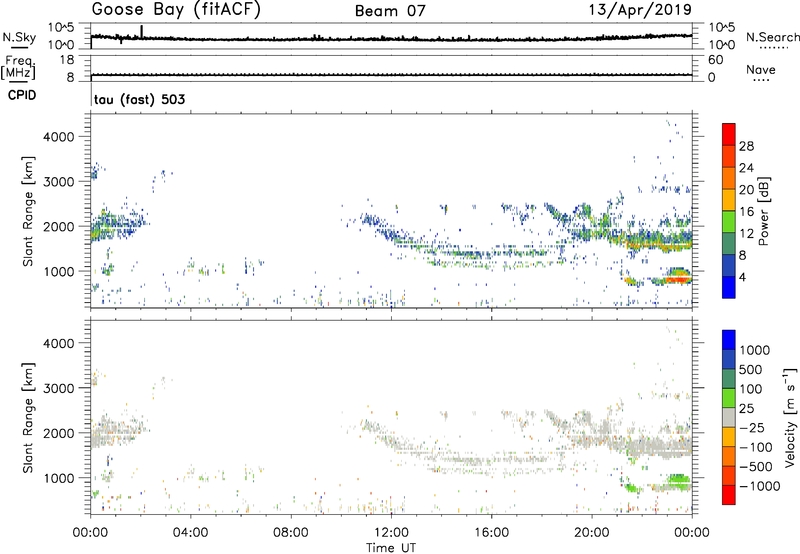Click the "Slant Range [km]" label of power panel
Image resolution: width=800 pixels, height=554 pixels.
(x=28, y=211)
